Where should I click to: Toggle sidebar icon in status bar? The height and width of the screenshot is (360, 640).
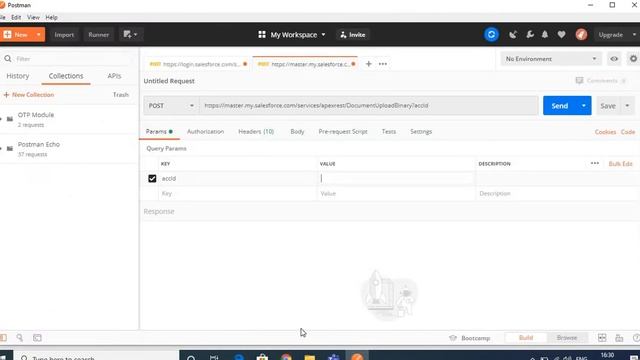[x=4, y=338]
